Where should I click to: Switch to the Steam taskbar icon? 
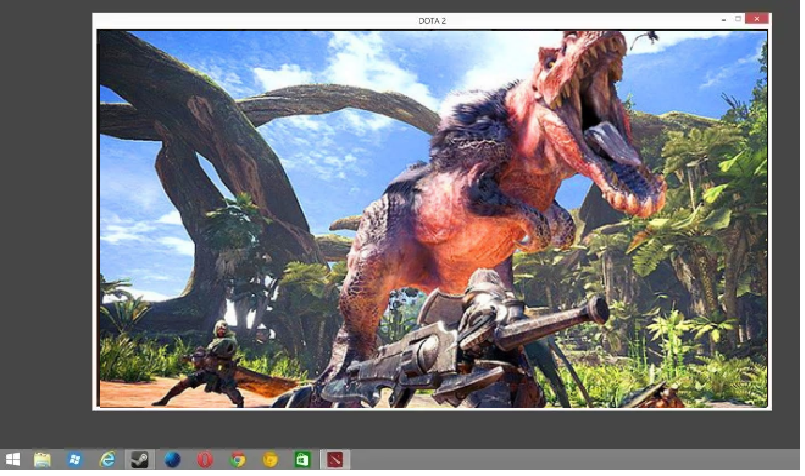[x=139, y=460]
